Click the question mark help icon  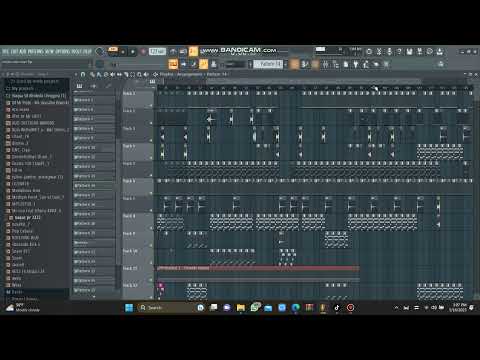pos(399,52)
